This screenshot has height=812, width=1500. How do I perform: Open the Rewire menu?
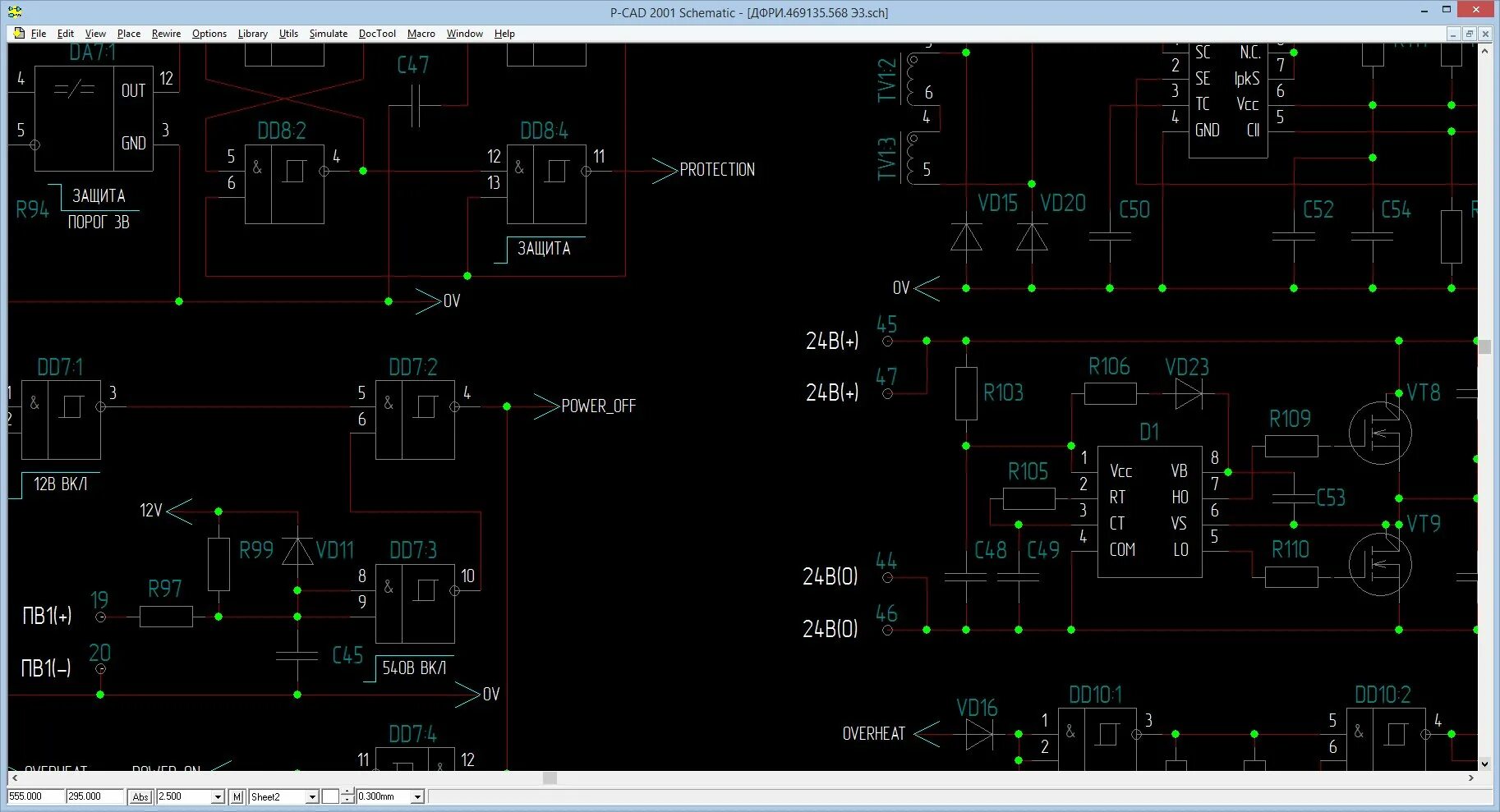point(166,34)
